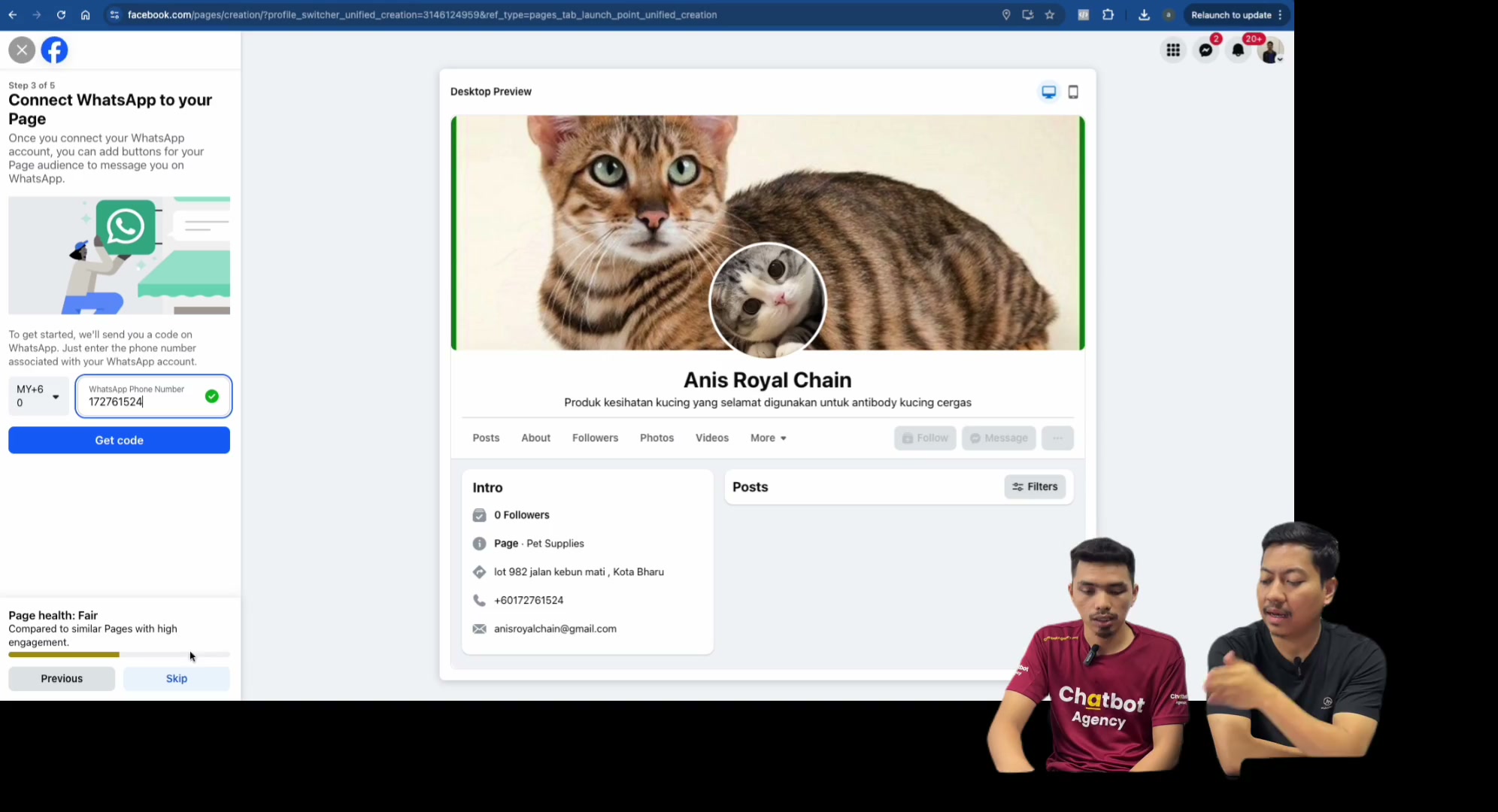
Task: Open browser downloads icon
Action: click(x=1144, y=15)
